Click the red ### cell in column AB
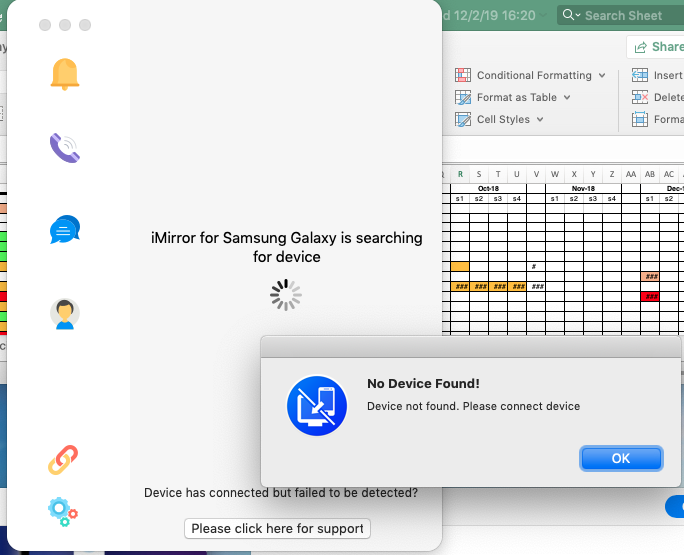Image resolution: width=684 pixels, height=555 pixels. pyautogui.click(x=650, y=296)
